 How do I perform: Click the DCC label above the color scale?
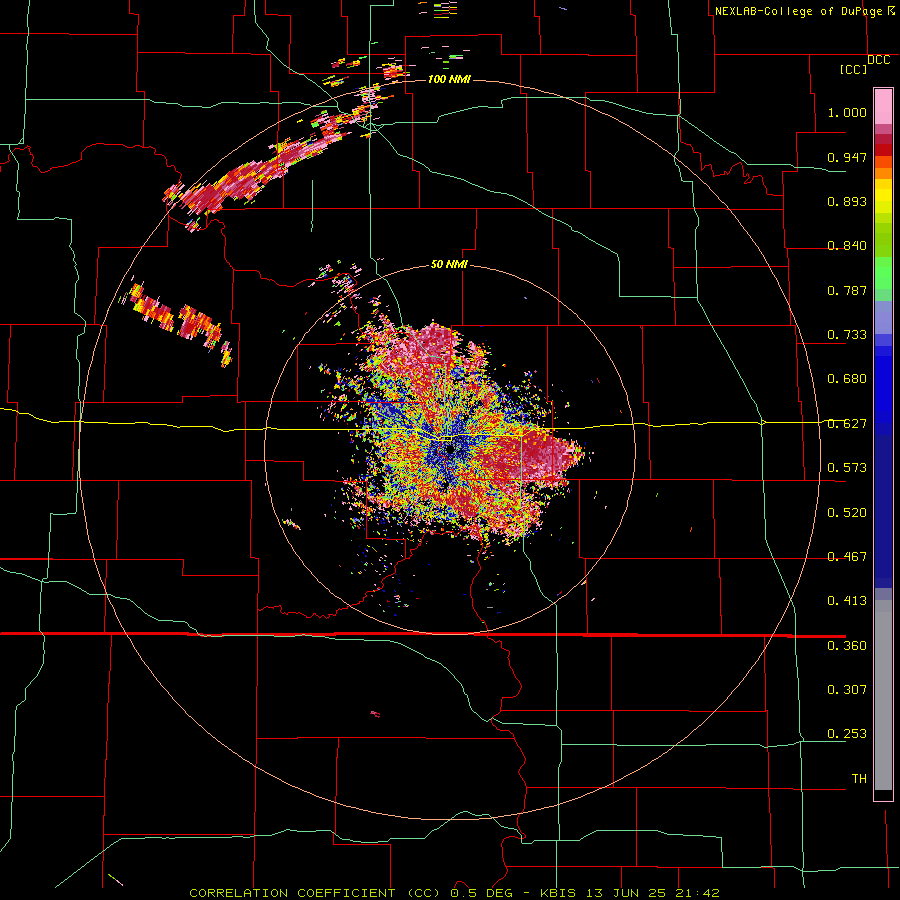point(878,60)
